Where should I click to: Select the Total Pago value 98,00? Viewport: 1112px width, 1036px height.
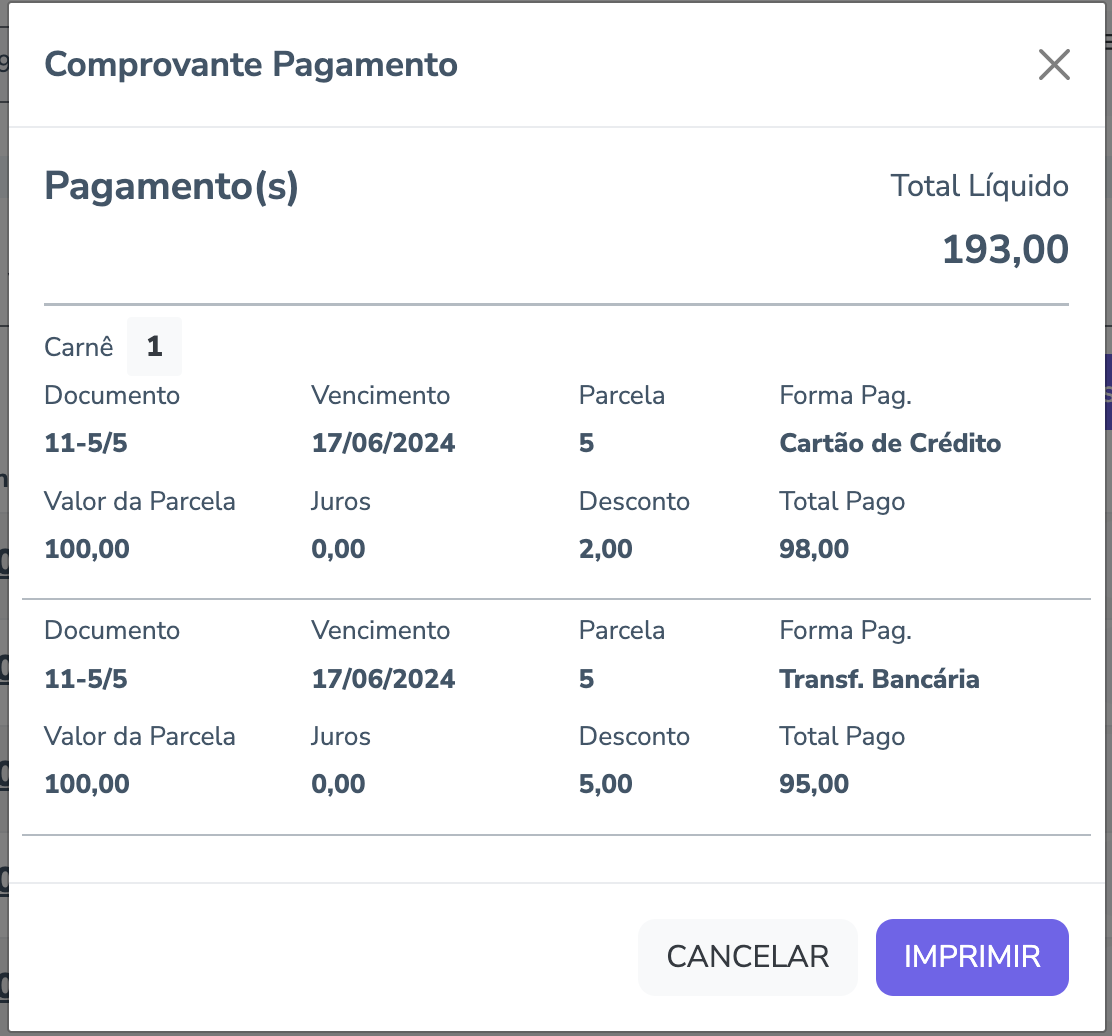(x=813, y=548)
